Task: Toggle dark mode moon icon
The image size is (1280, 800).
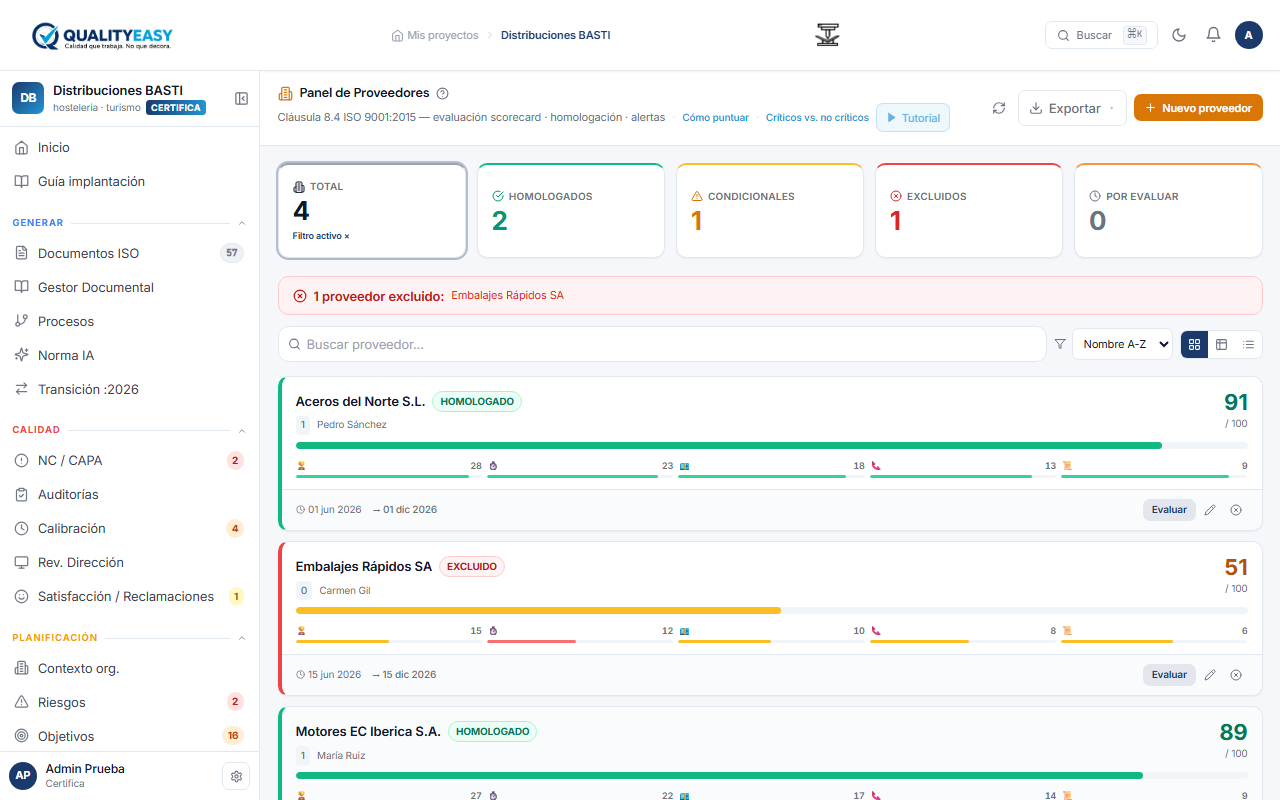Action: point(1179,35)
